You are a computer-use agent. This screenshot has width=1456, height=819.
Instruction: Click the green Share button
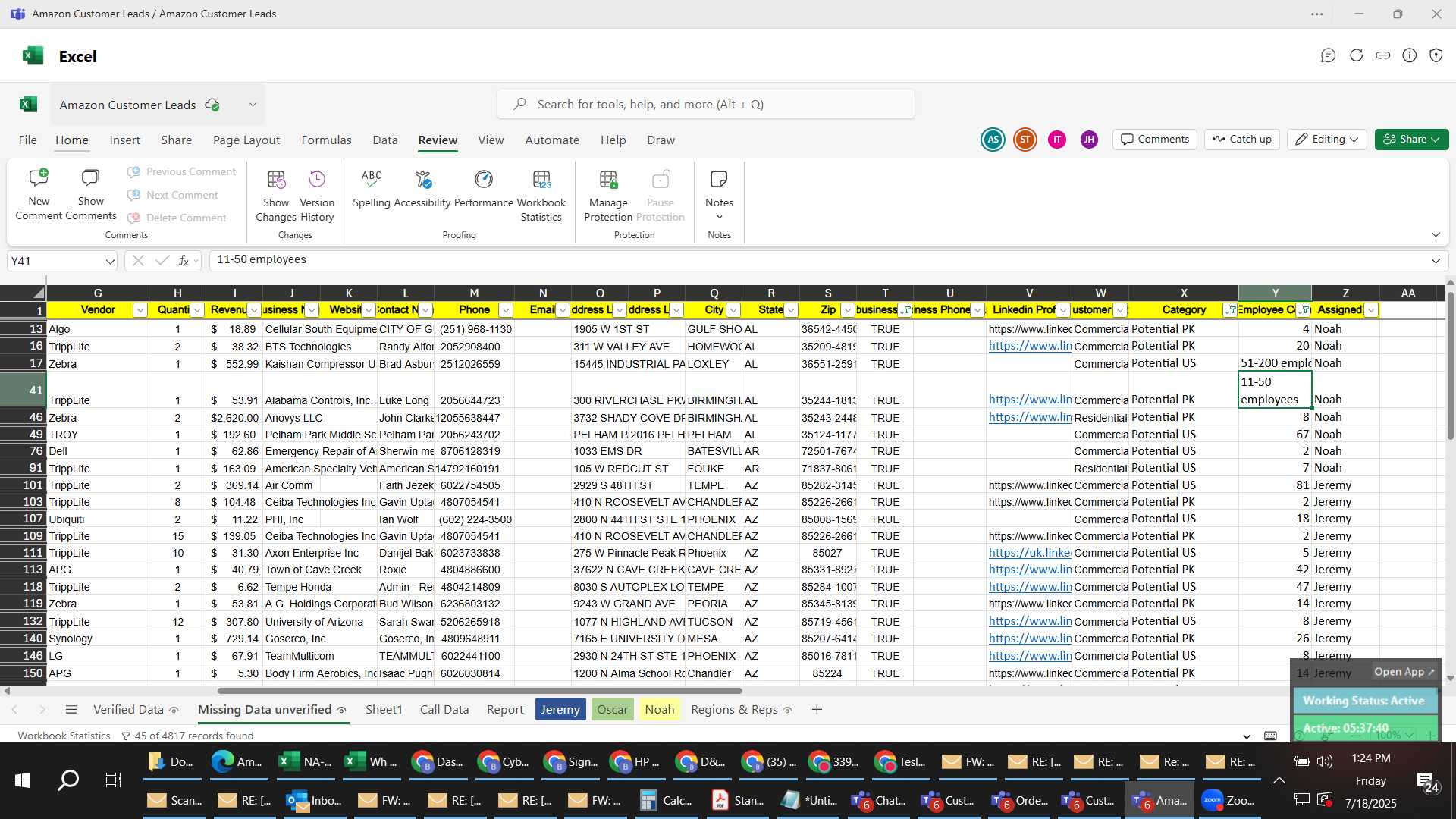(x=1411, y=140)
